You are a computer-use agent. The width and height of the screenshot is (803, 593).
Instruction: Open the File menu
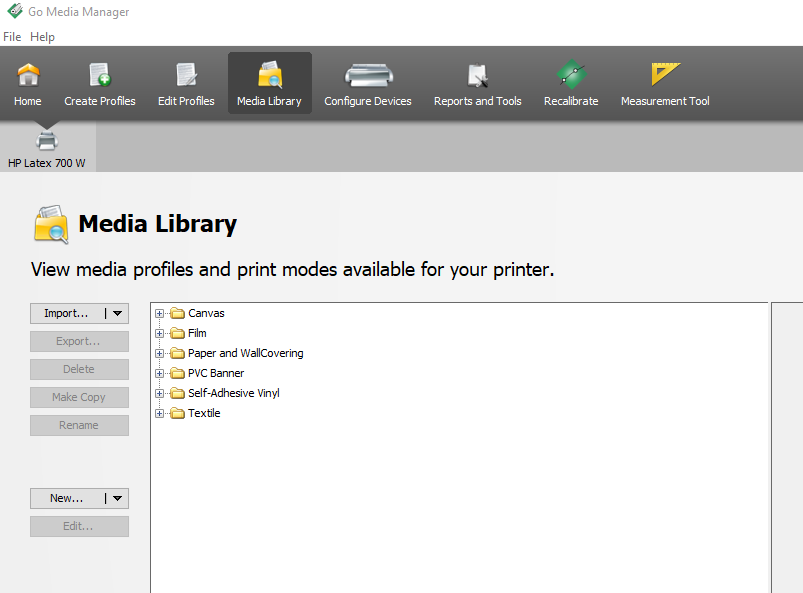(x=12, y=37)
